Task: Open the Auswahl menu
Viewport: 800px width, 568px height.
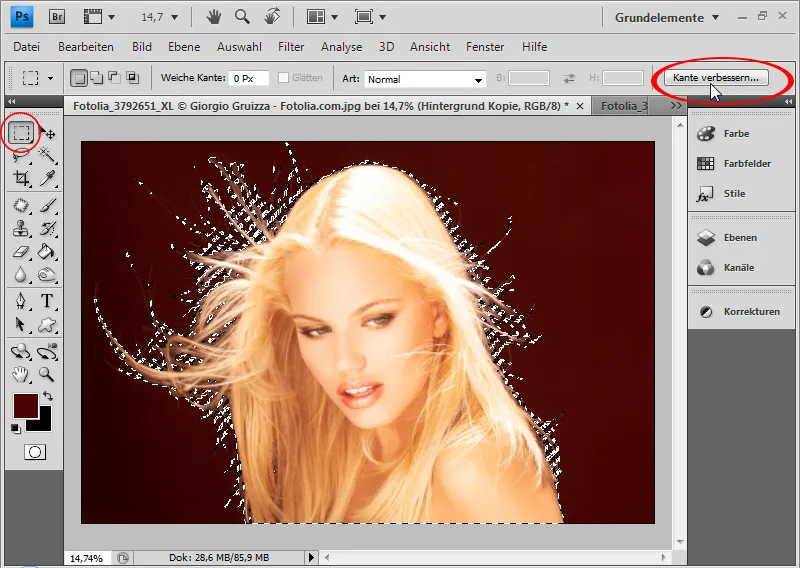Action: [x=239, y=47]
